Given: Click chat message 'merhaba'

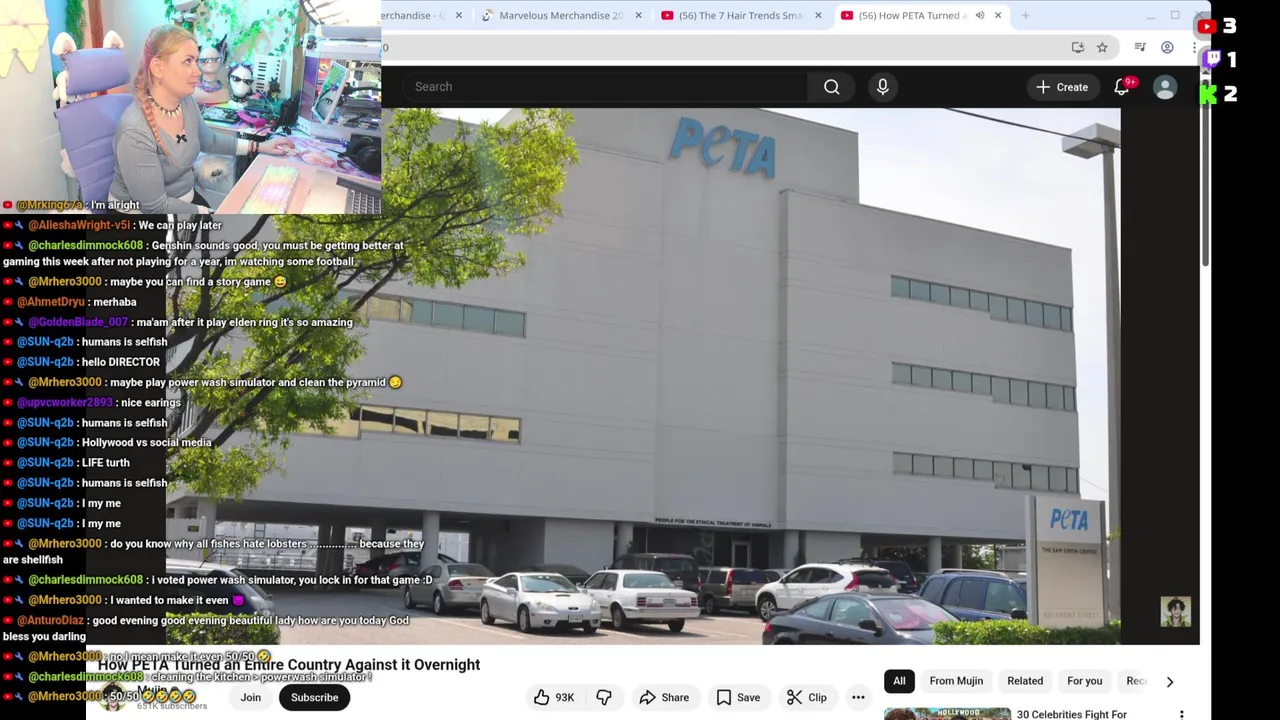Looking at the screenshot, I should (115, 302).
